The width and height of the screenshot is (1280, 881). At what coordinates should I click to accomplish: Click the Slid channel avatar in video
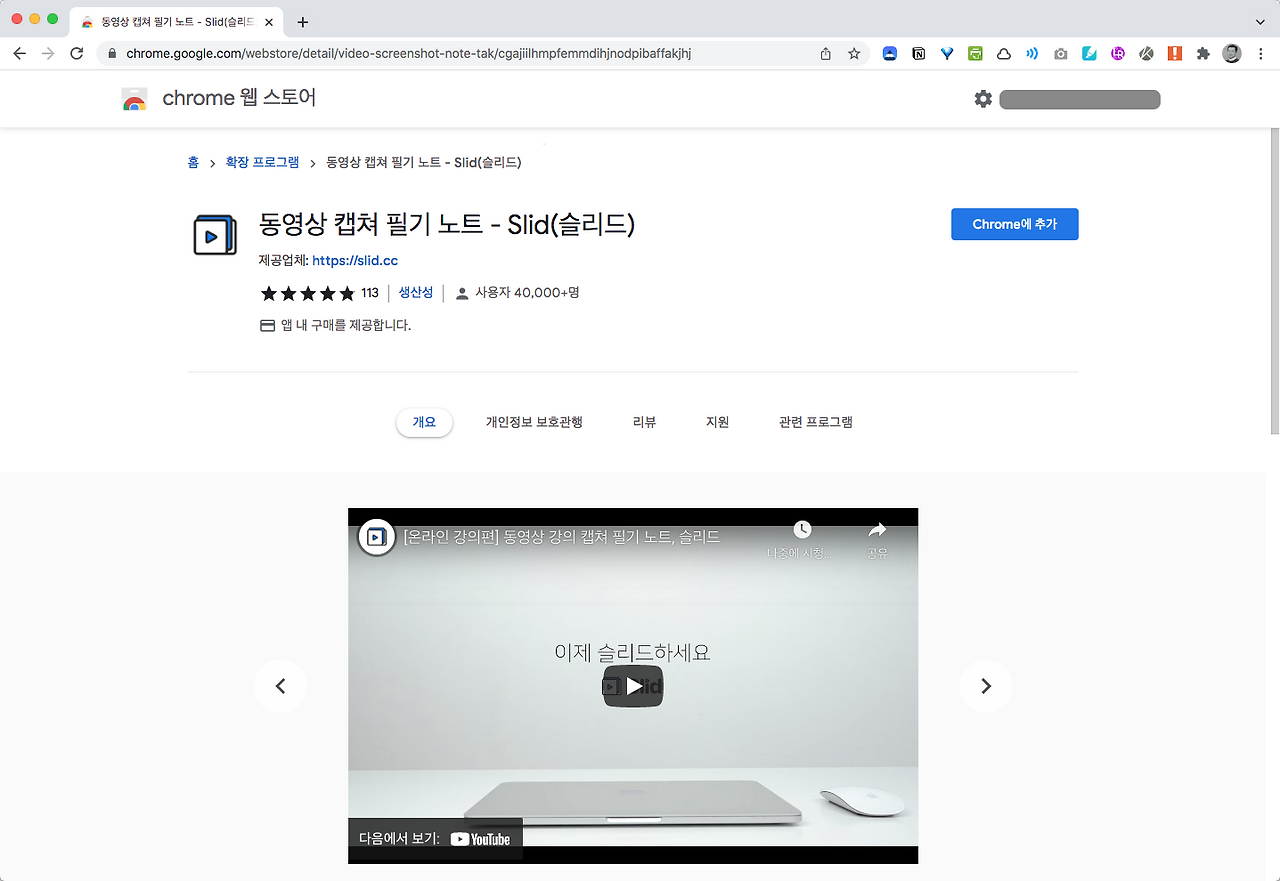click(x=376, y=536)
